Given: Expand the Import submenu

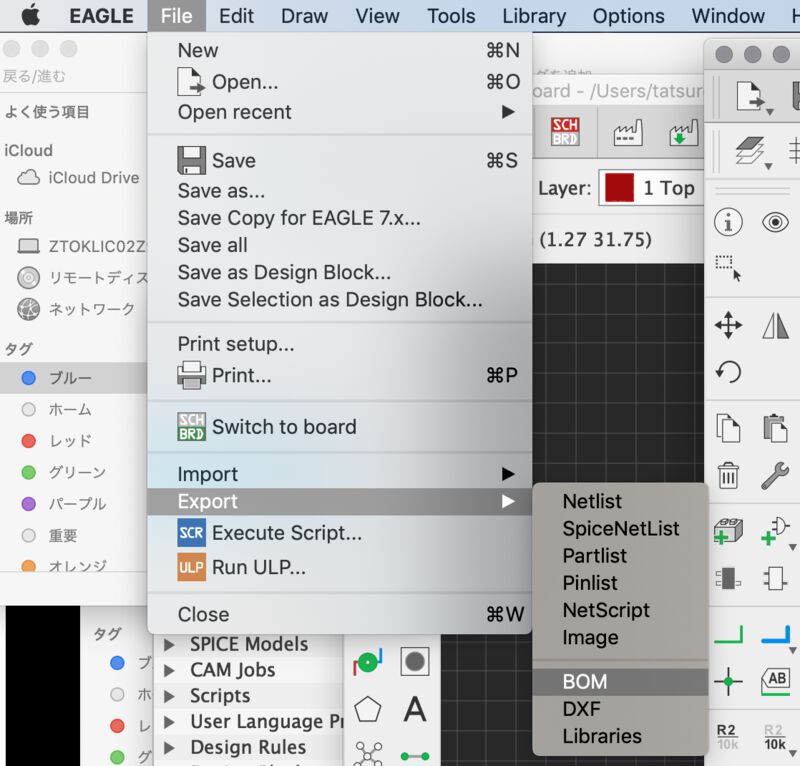Looking at the screenshot, I should pos(340,474).
